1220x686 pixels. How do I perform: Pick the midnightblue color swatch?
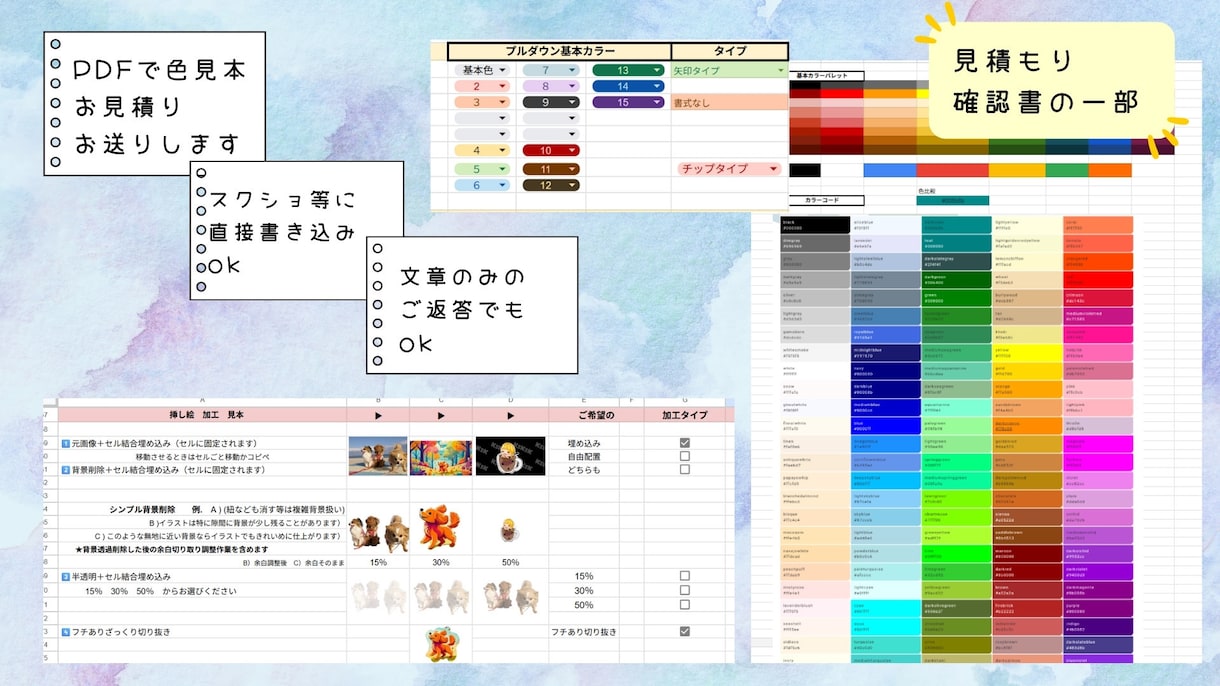tap(885, 353)
